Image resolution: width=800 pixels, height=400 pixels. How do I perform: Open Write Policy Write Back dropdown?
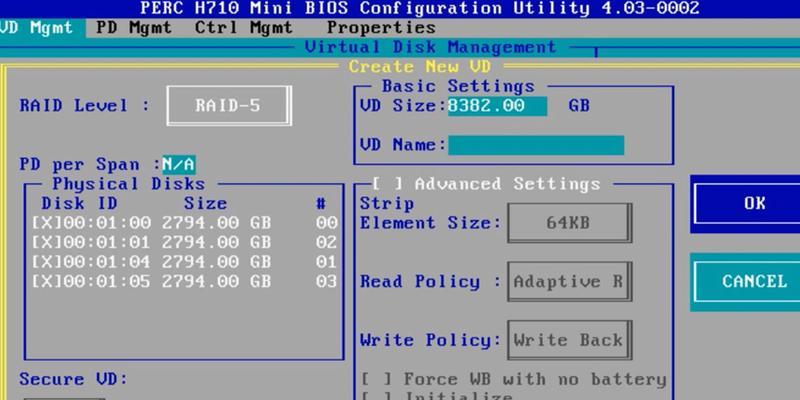569,340
